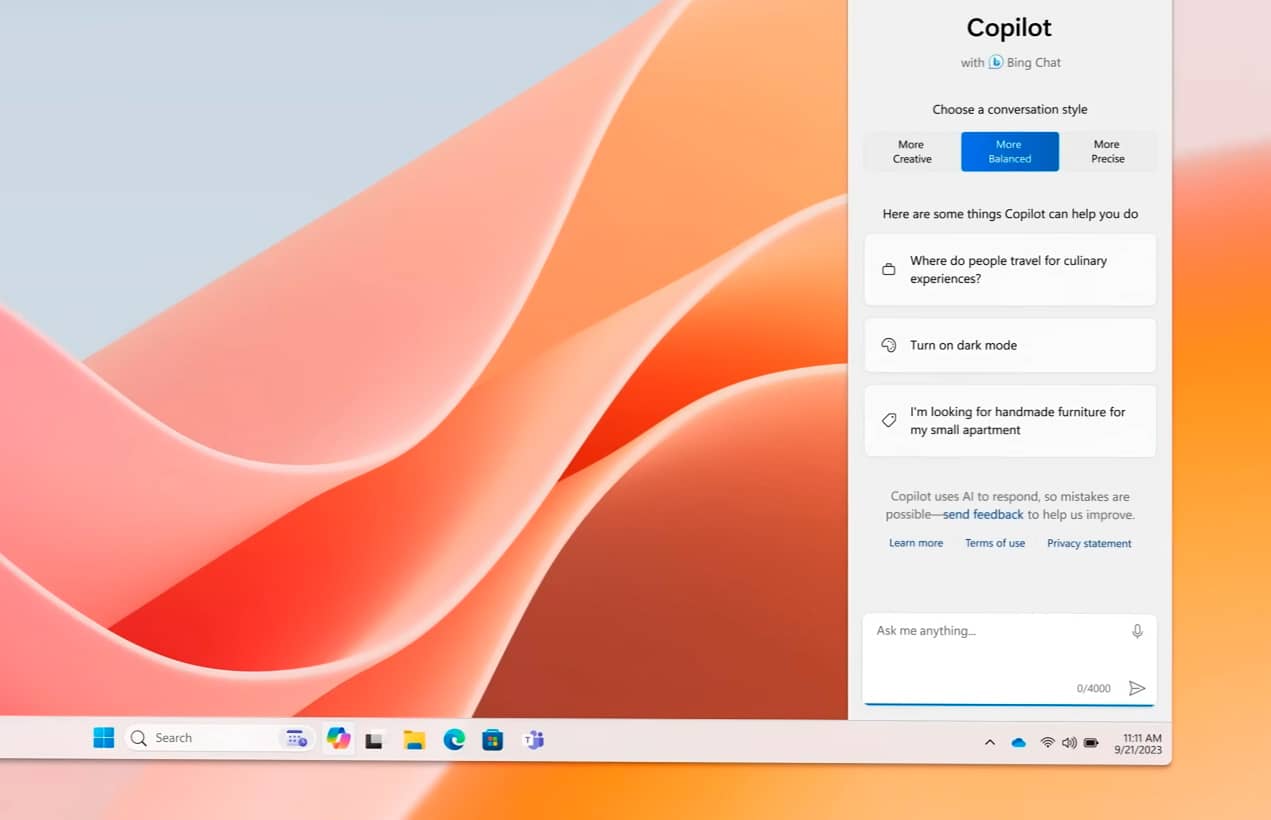Click the Turn on dark mode suggestion

coord(1009,345)
